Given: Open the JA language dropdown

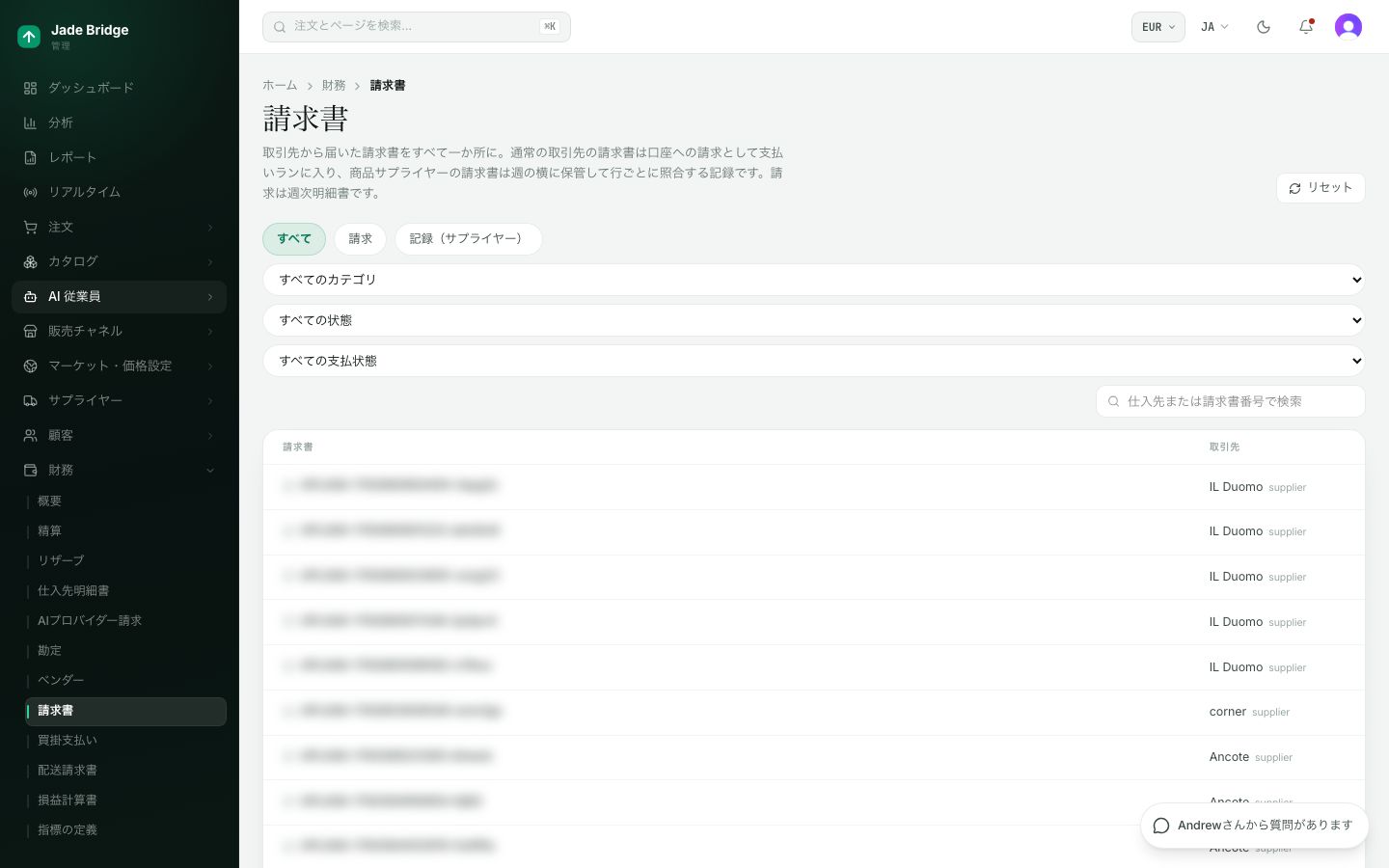Looking at the screenshot, I should coord(1214,27).
